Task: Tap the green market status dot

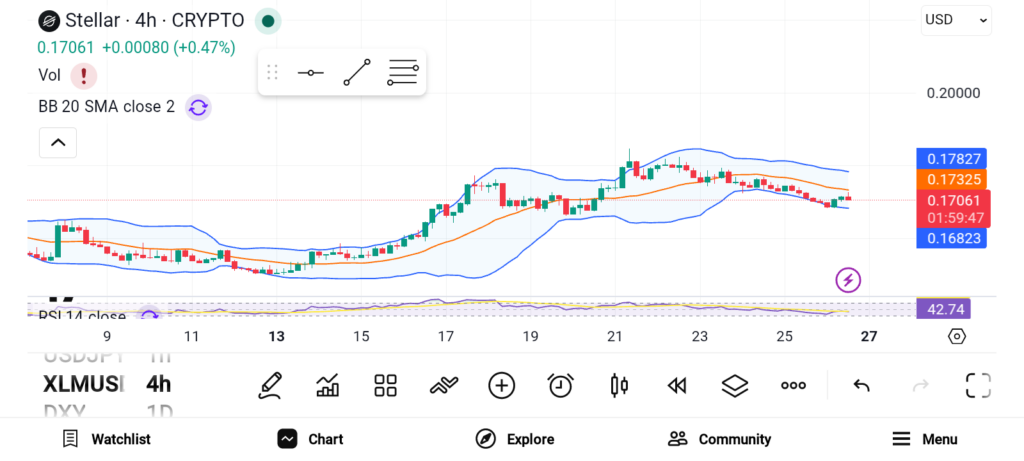Action: click(268, 20)
